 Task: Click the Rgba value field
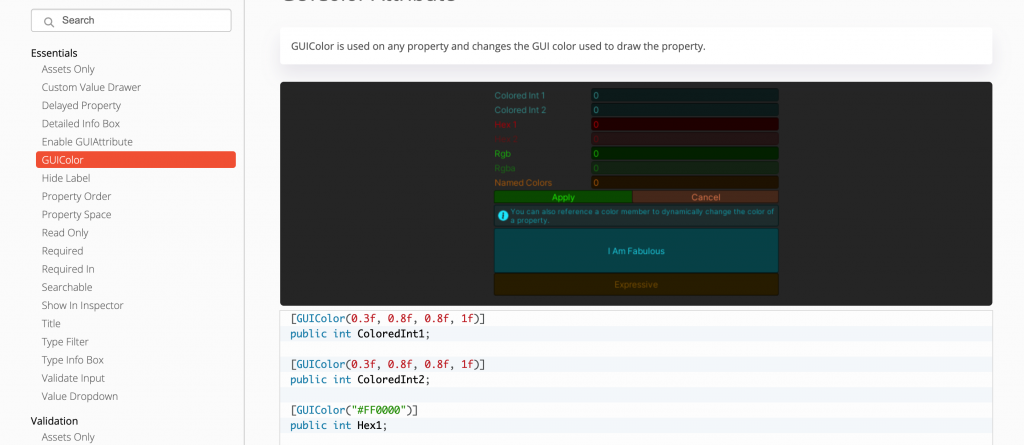[684, 168]
